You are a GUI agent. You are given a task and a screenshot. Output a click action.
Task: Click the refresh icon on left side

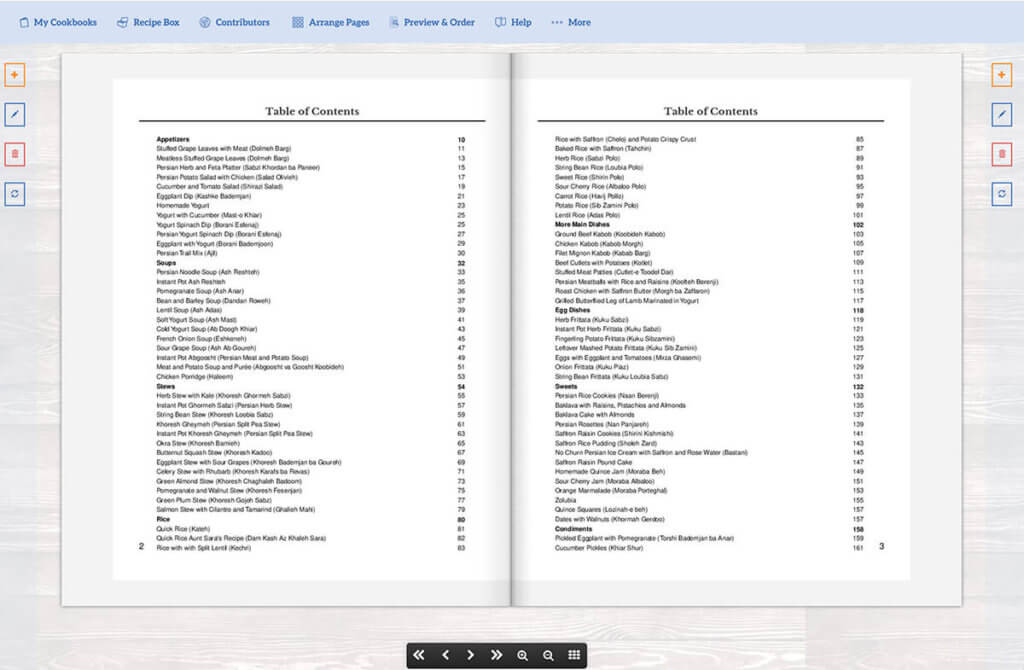coord(15,194)
